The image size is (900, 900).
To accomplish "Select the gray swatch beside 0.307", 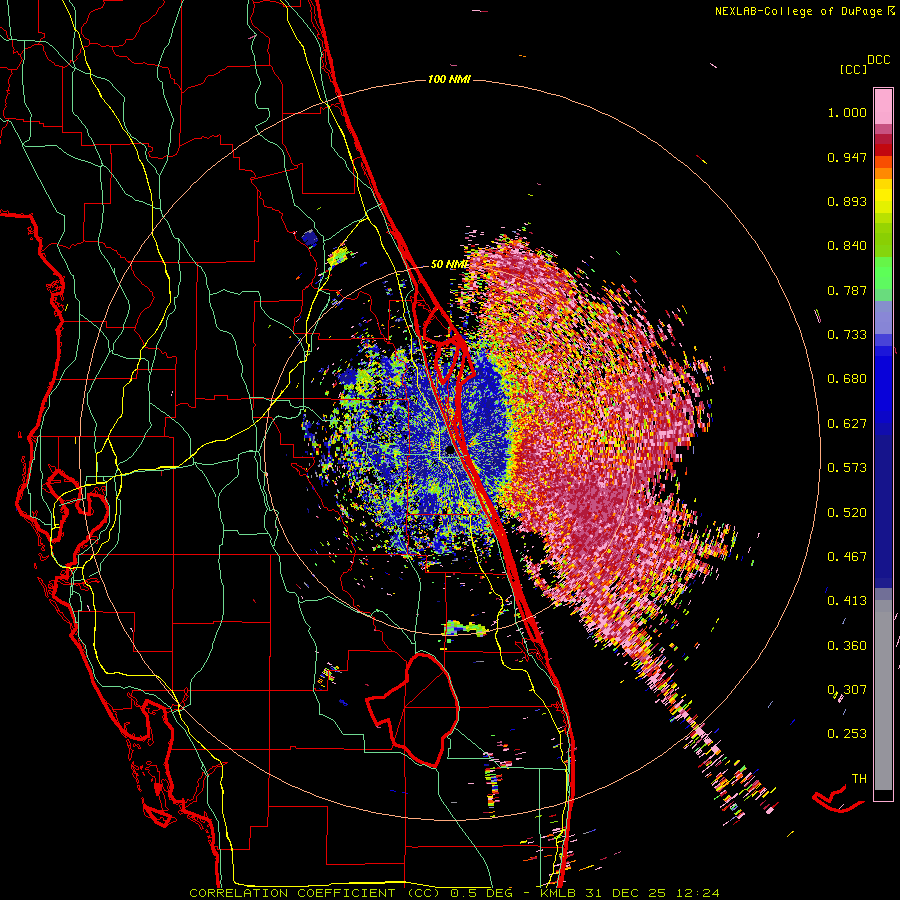I will [883, 695].
